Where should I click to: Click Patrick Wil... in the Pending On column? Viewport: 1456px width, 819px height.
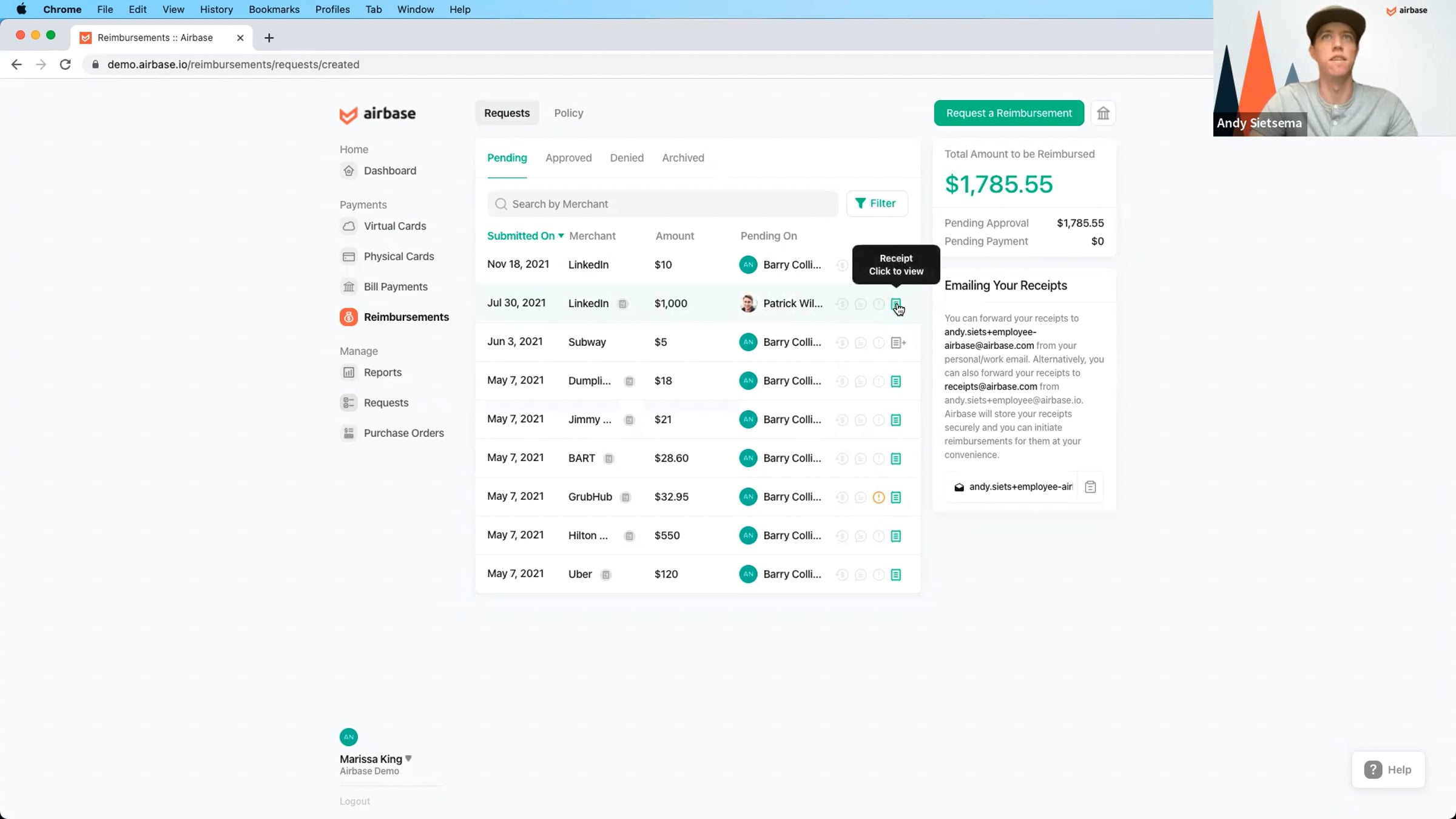pos(793,303)
